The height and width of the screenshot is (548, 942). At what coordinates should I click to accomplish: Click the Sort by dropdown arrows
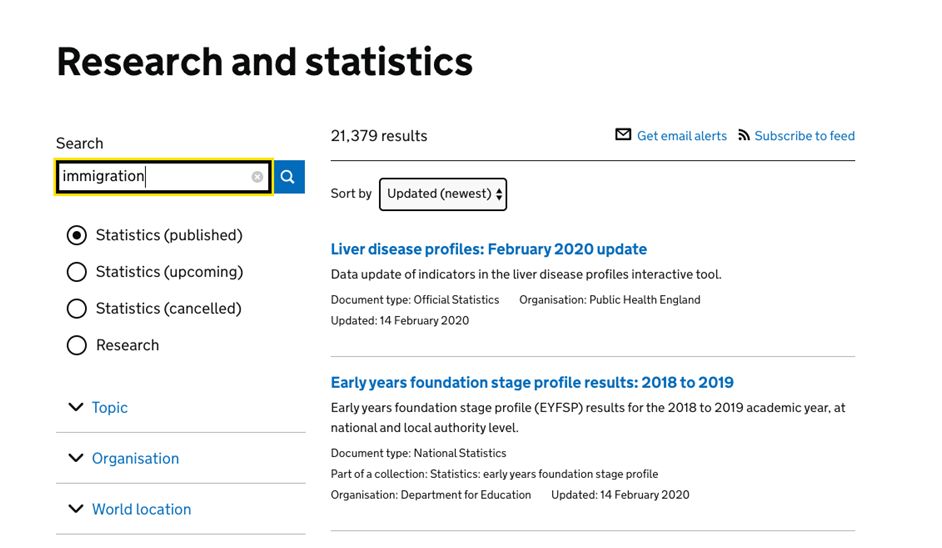click(499, 194)
